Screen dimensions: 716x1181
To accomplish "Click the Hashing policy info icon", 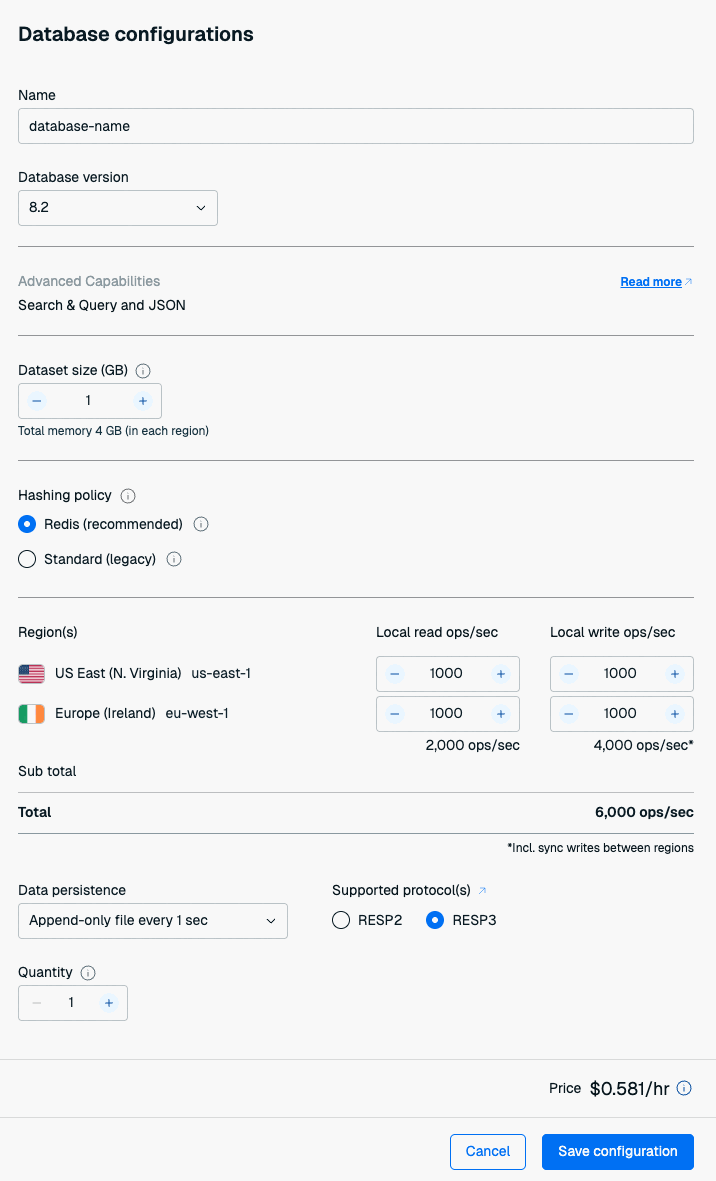I will (128, 496).
